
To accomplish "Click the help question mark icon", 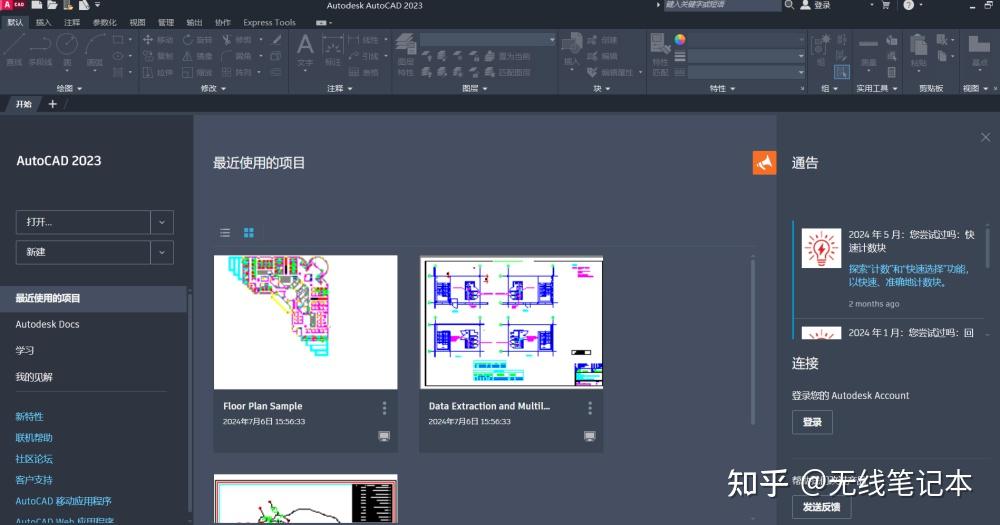I will click(x=909, y=5).
